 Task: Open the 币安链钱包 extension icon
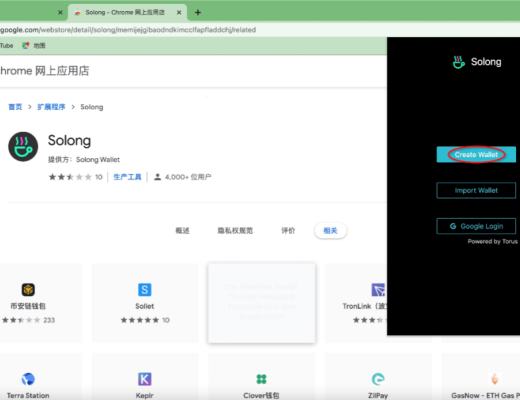pos(28,290)
